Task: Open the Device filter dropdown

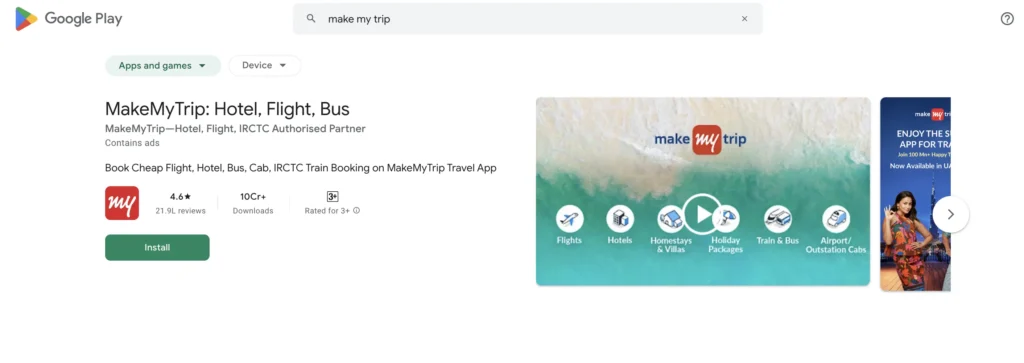Action: click(264, 65)
